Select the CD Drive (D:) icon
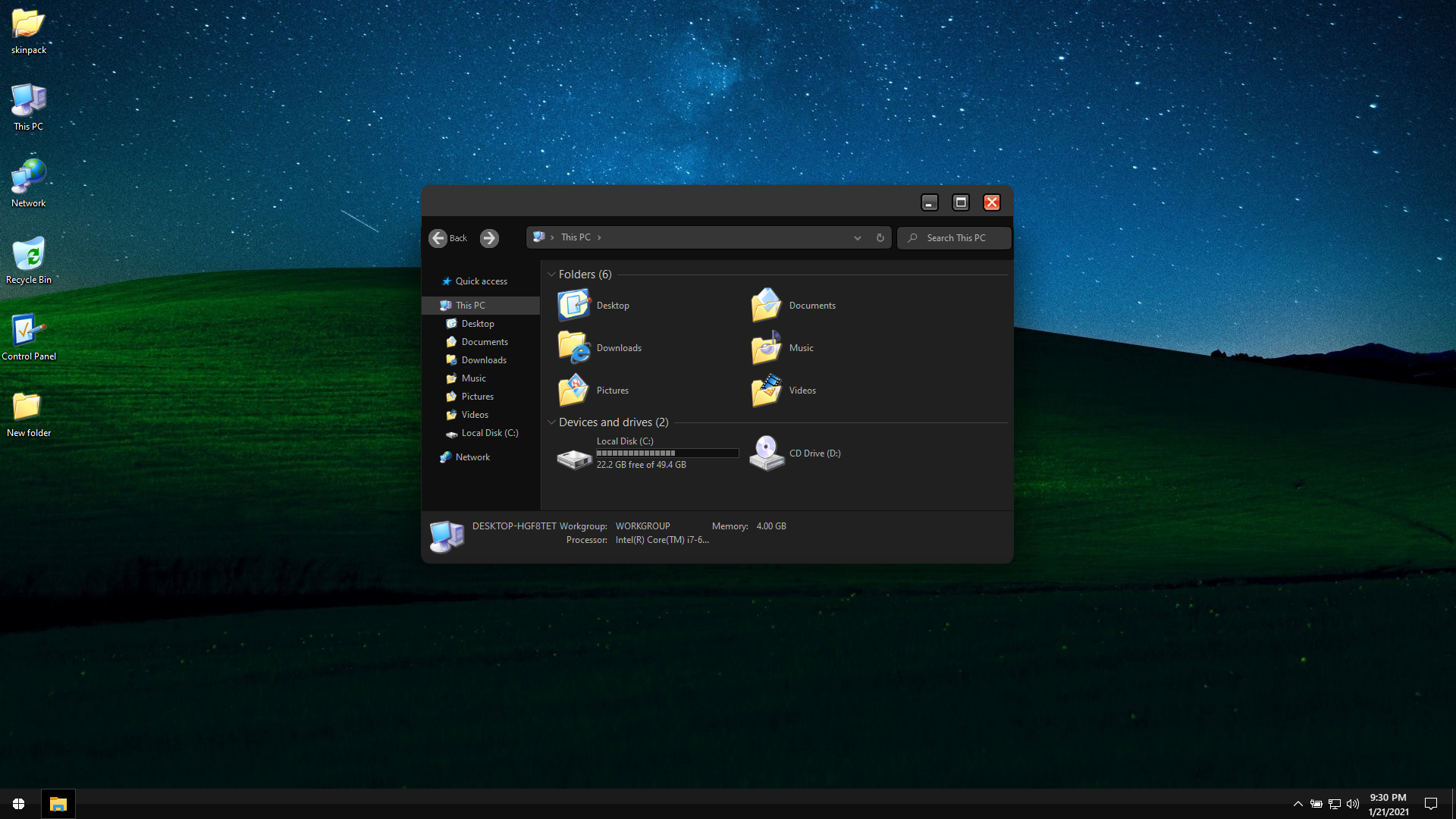 [767, 453]
